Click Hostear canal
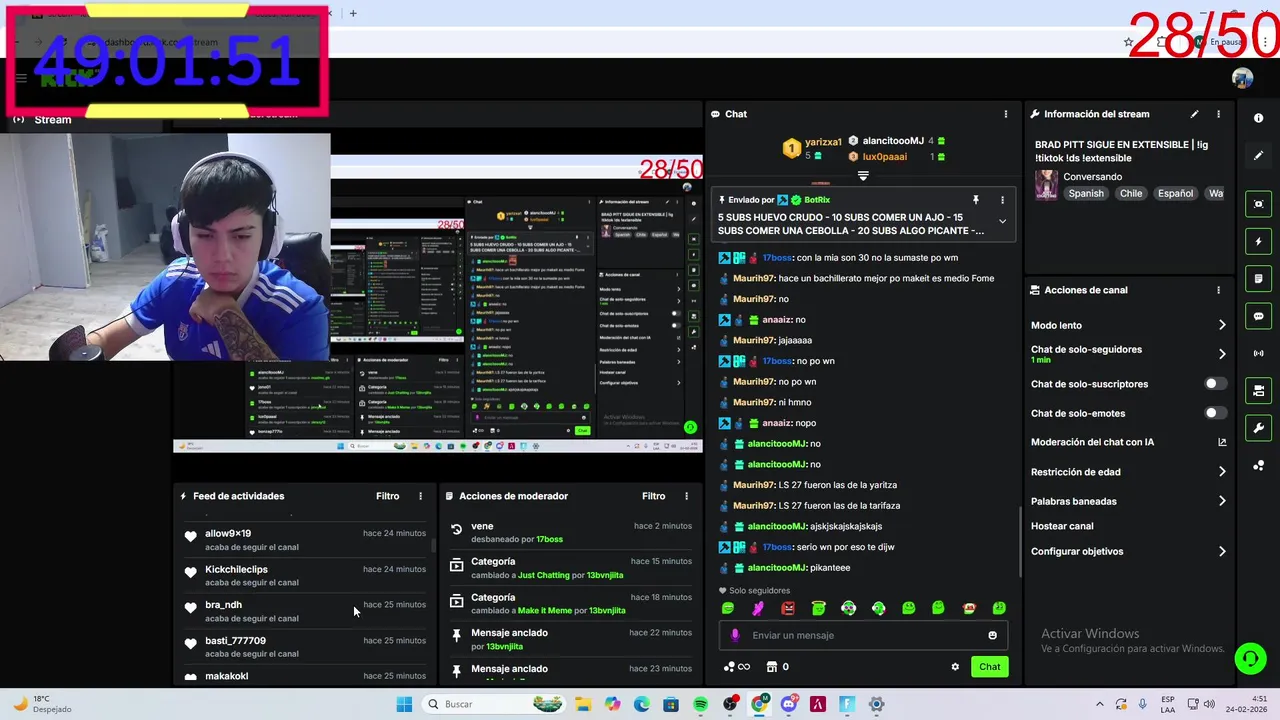 click(1062, 526)
